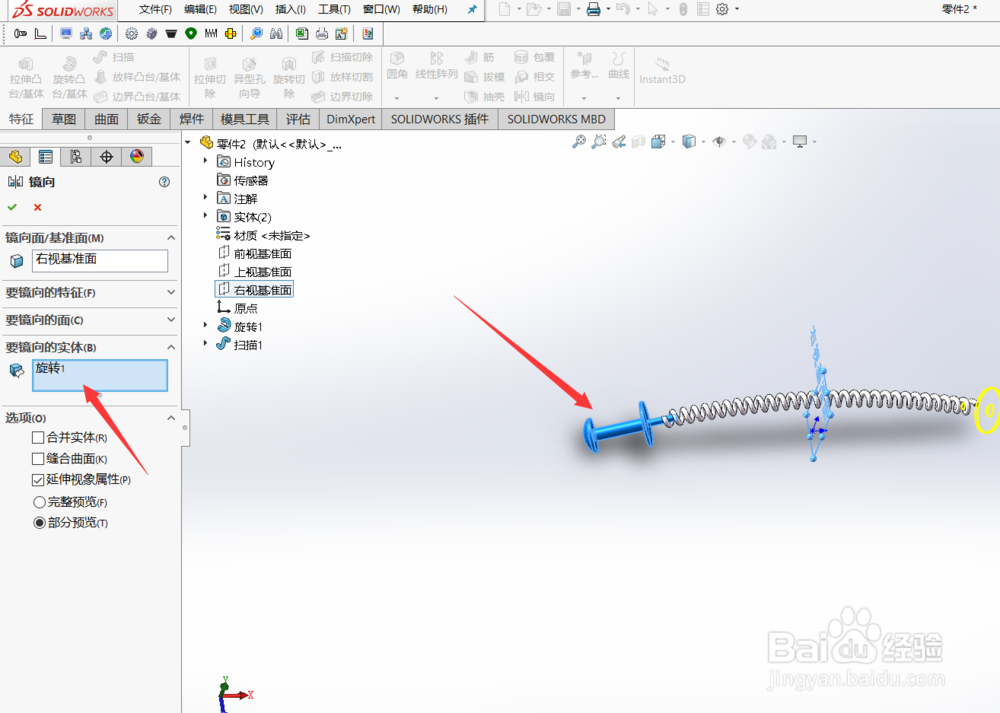The image size is (1000, 713).
Task: Open the 帮助(H) menu
Action: pos(430,9)
